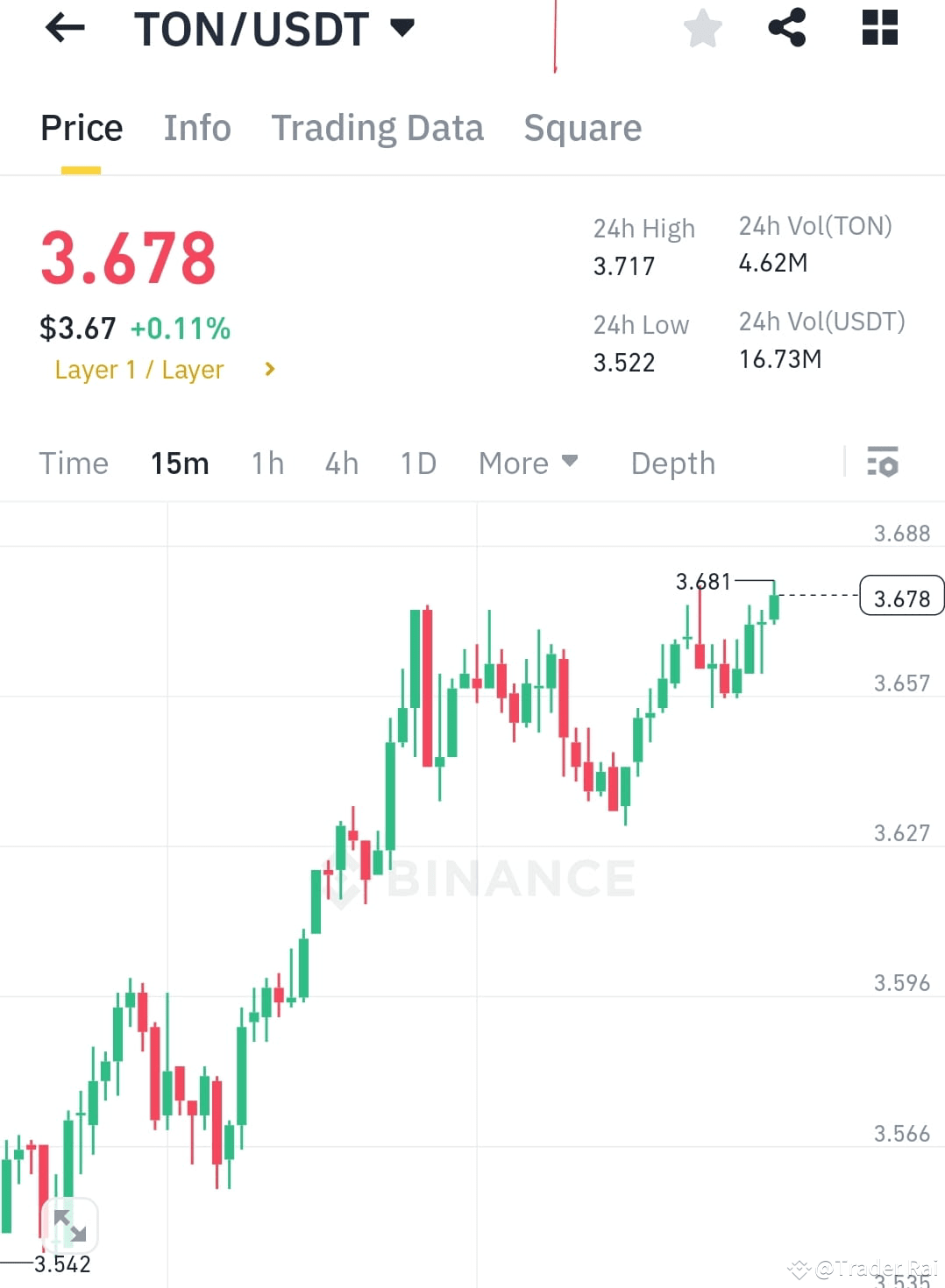Open the TON/USDT pair selector dropdown
This screenshot has width=945, height=1288.
[x=272, y=28]
